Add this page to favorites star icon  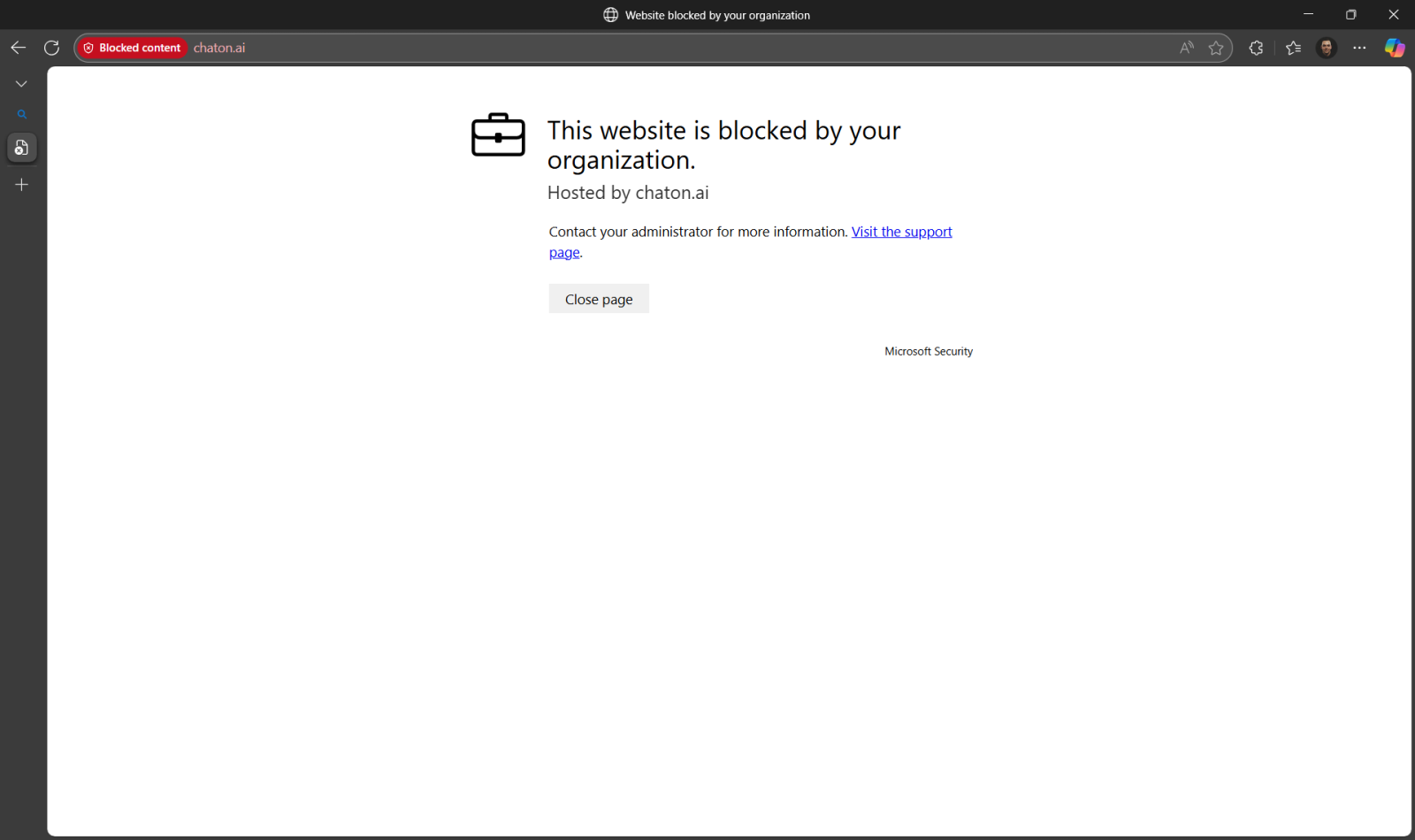1216,48
